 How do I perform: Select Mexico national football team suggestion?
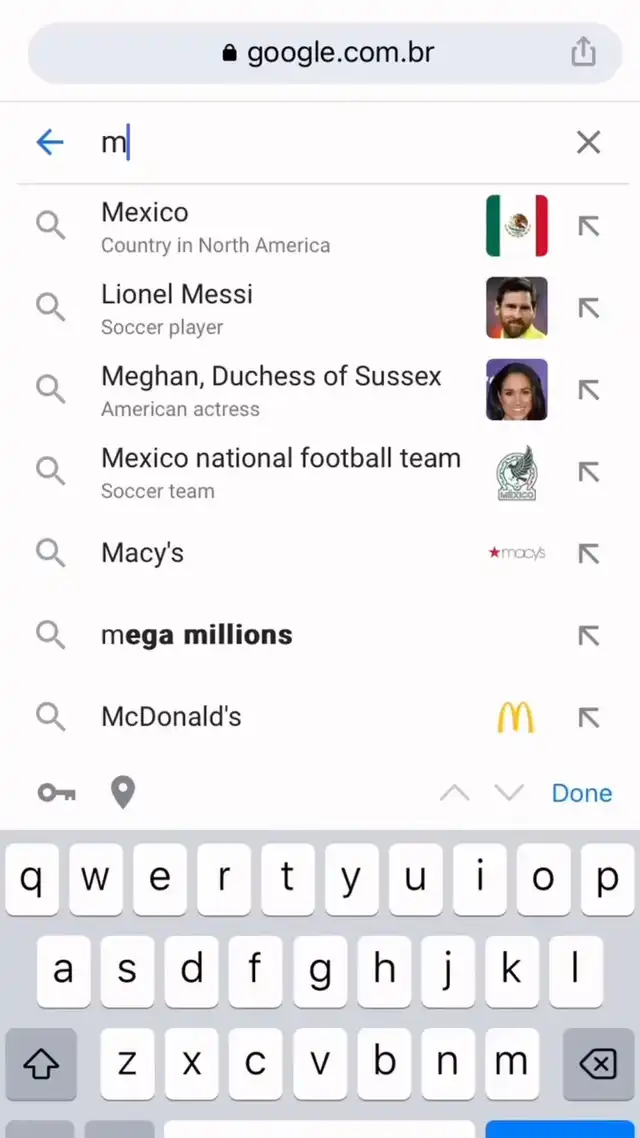click(280, 471)
